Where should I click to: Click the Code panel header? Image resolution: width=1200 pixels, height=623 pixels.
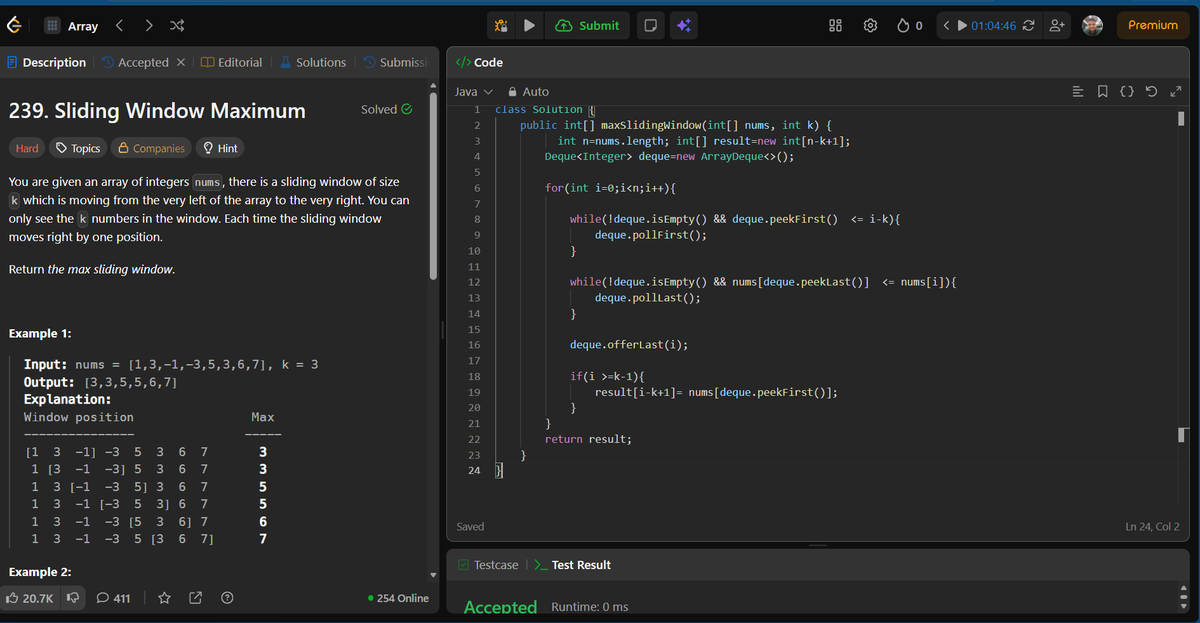tap(479, 62)
